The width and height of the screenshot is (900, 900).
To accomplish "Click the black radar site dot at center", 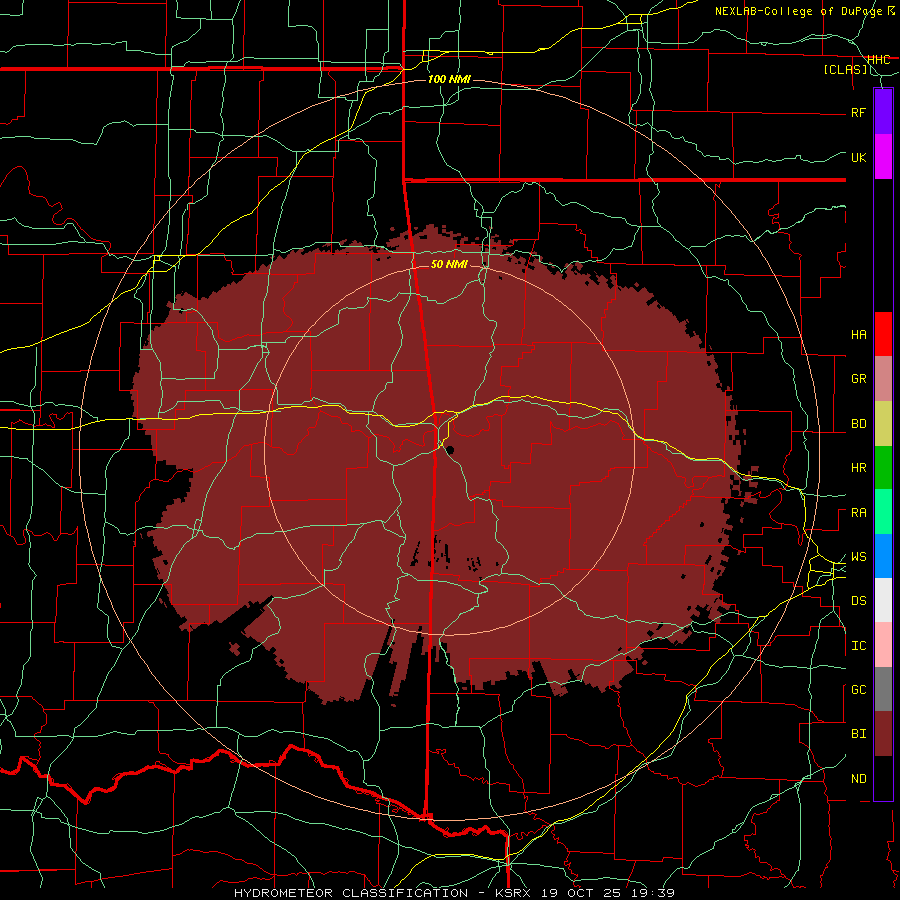I will (x=450, y=450).
